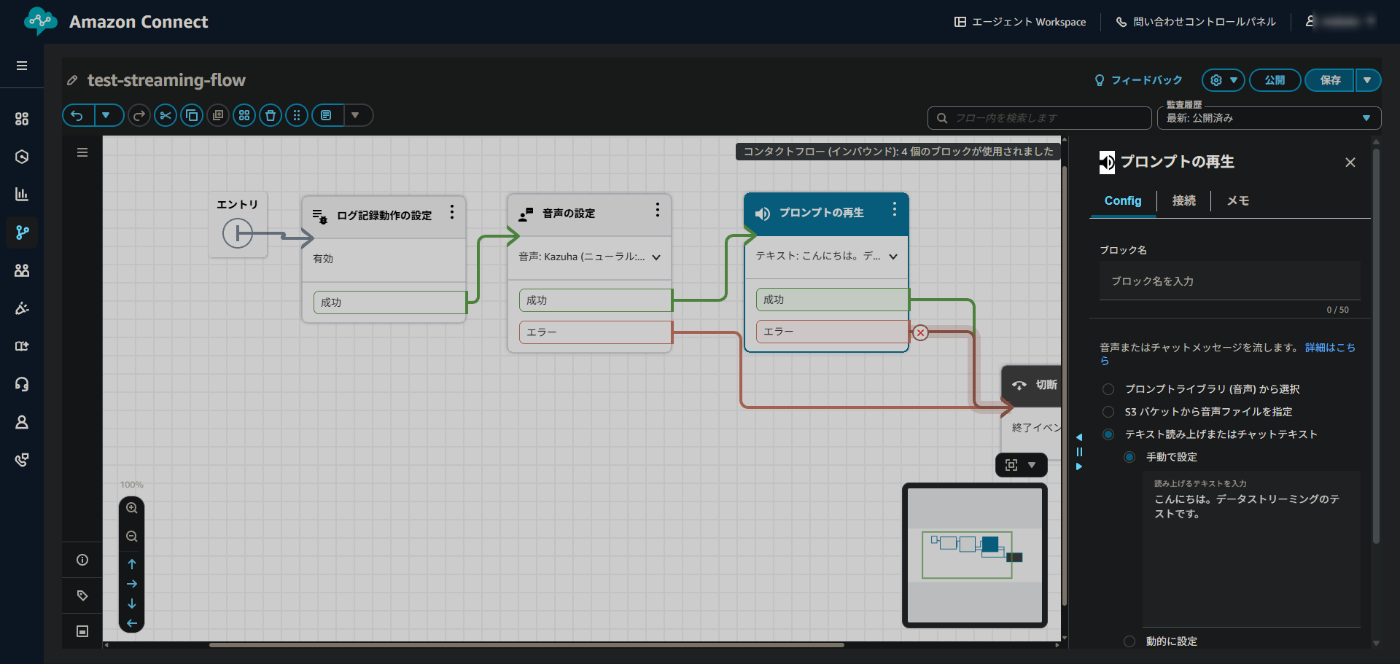Image resolution: width=1400 pixels, height=664 pixels.
Task: Expand the テキスト: こんにちは details chevron
Action: (x=893, y=256)
